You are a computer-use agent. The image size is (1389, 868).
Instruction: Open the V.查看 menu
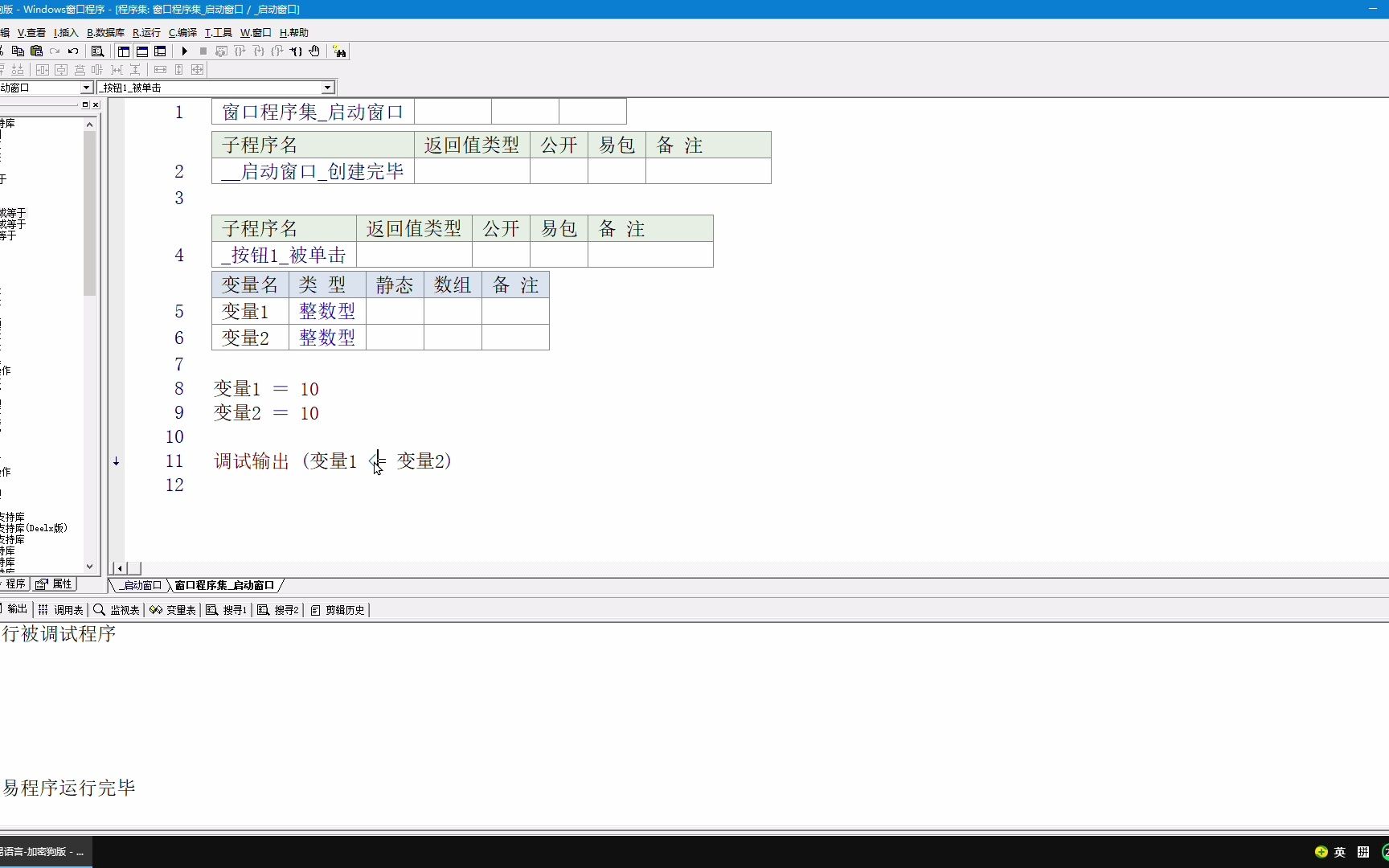[x=31, y=32]
